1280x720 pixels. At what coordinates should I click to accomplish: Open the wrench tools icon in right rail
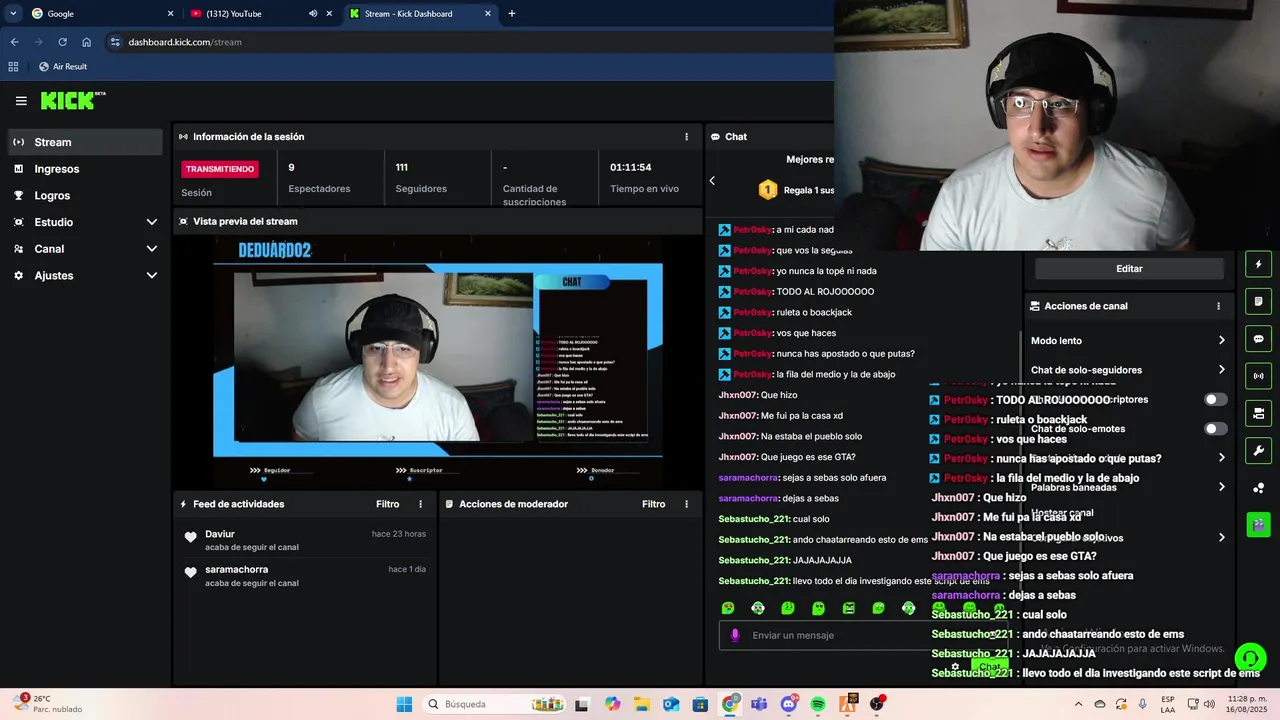coord(1258,450)
